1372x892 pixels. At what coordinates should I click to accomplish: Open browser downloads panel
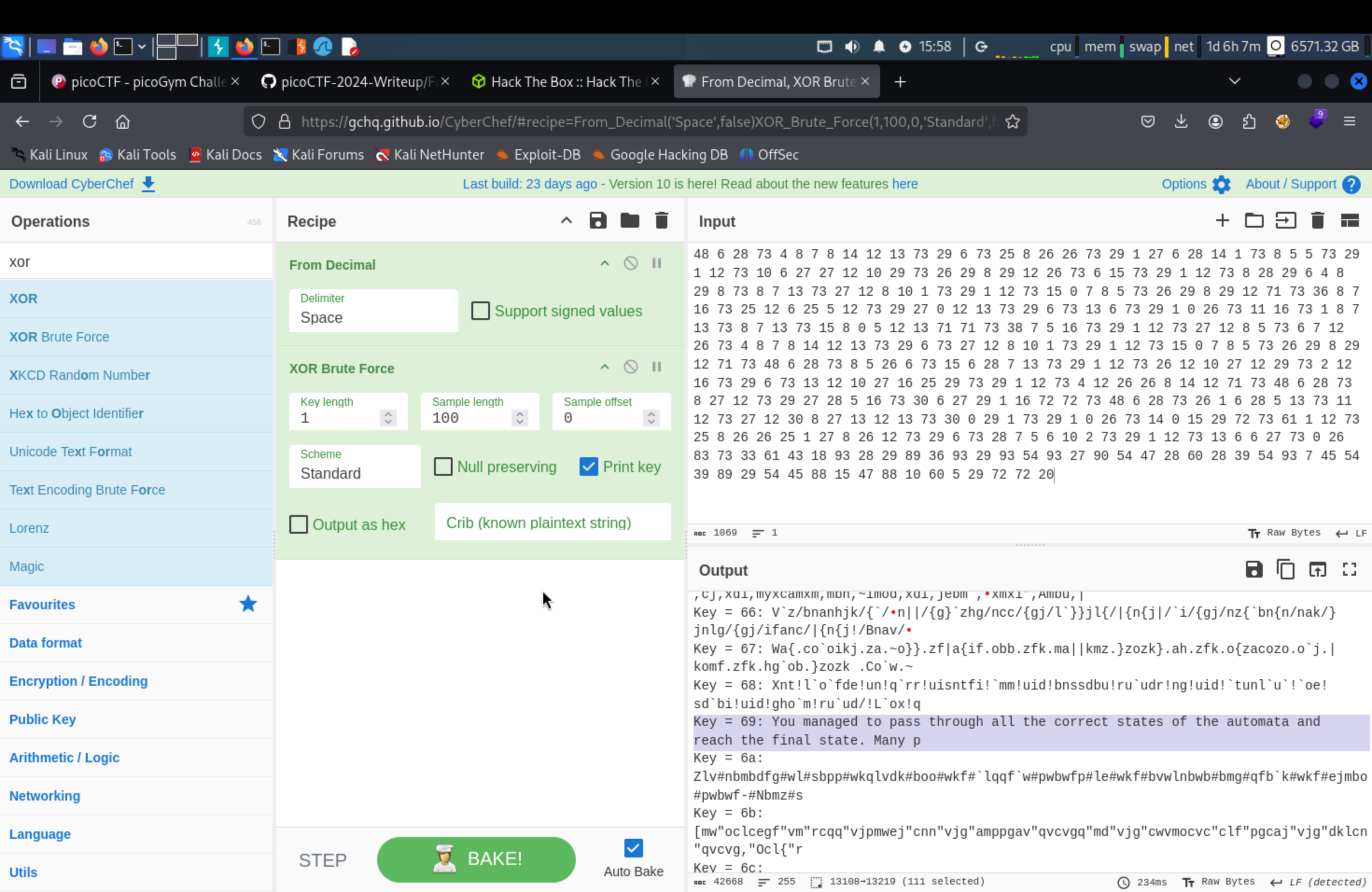point(1181,122)
